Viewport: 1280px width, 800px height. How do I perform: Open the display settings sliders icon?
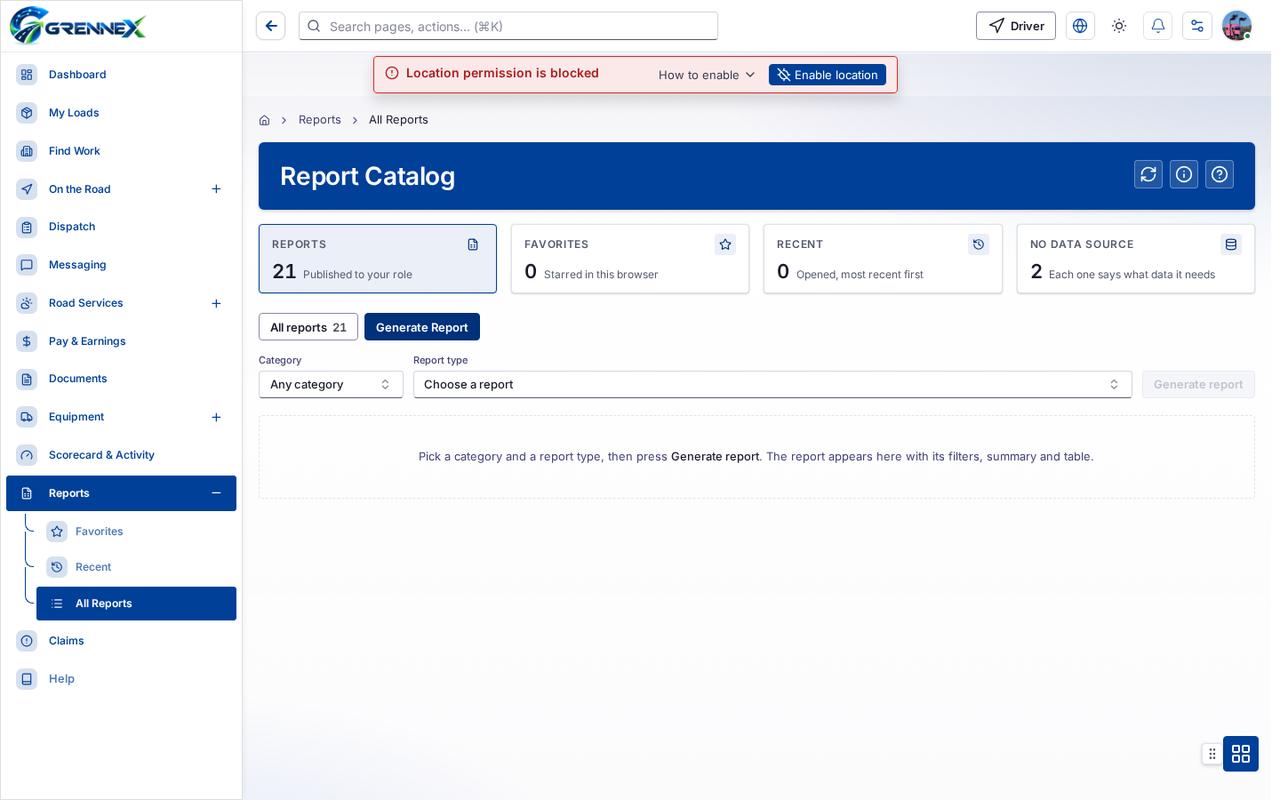(1197, 26)
